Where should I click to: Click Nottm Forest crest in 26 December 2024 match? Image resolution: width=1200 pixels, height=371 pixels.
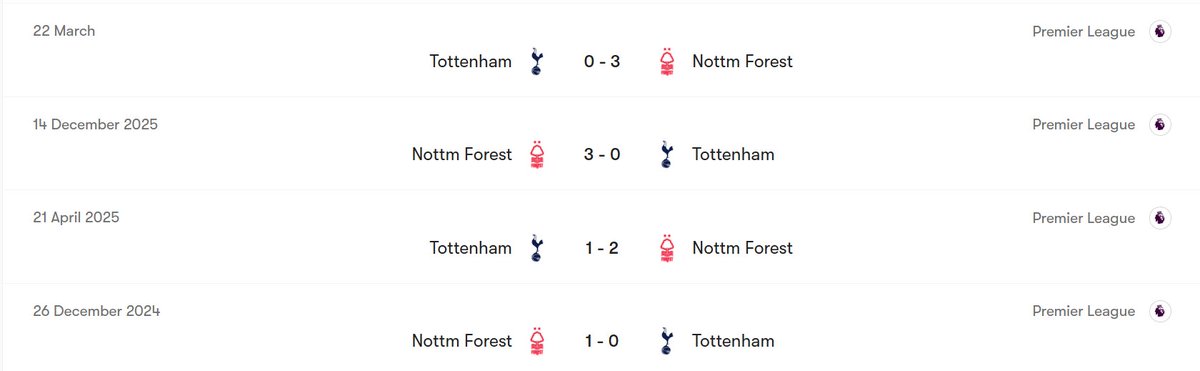pyautogui.click(x=537, y=341)
